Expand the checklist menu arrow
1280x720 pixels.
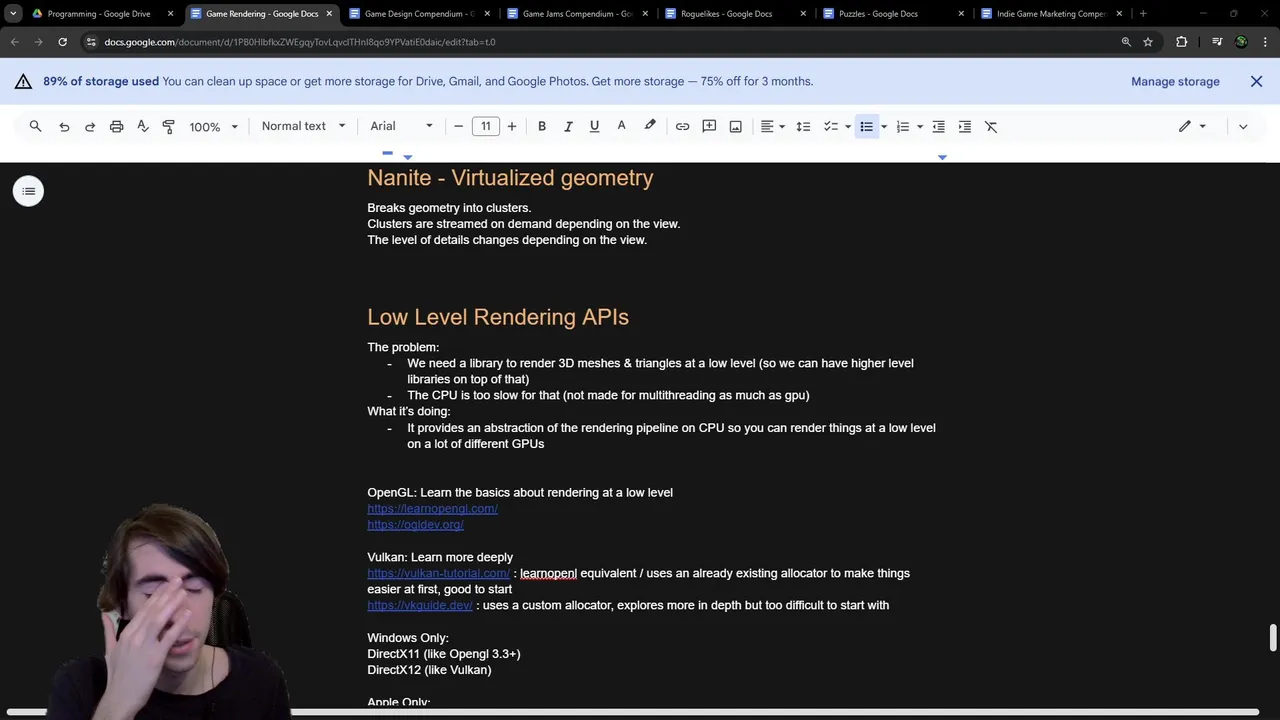point(848,126)
